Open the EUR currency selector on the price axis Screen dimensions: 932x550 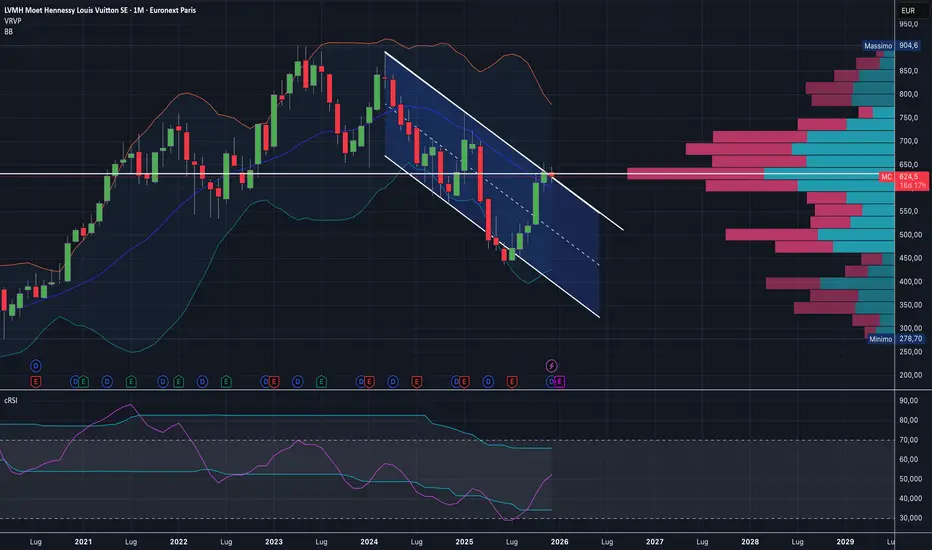click(x=908, y=10)
